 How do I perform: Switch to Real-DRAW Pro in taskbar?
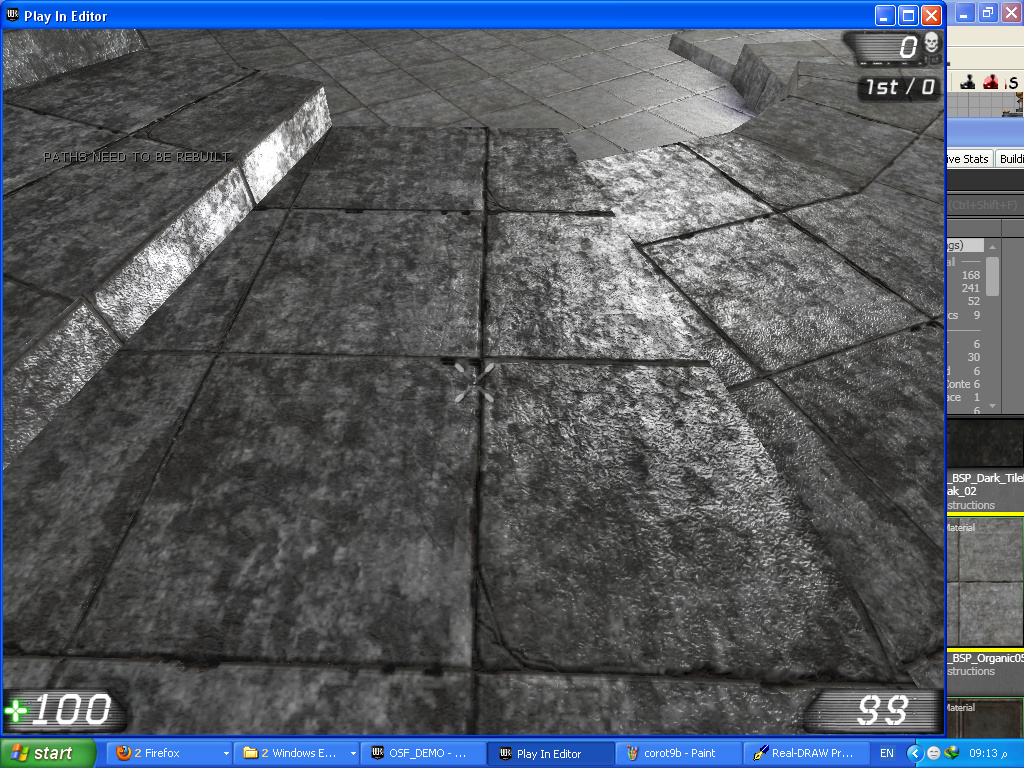pos(807,753)
